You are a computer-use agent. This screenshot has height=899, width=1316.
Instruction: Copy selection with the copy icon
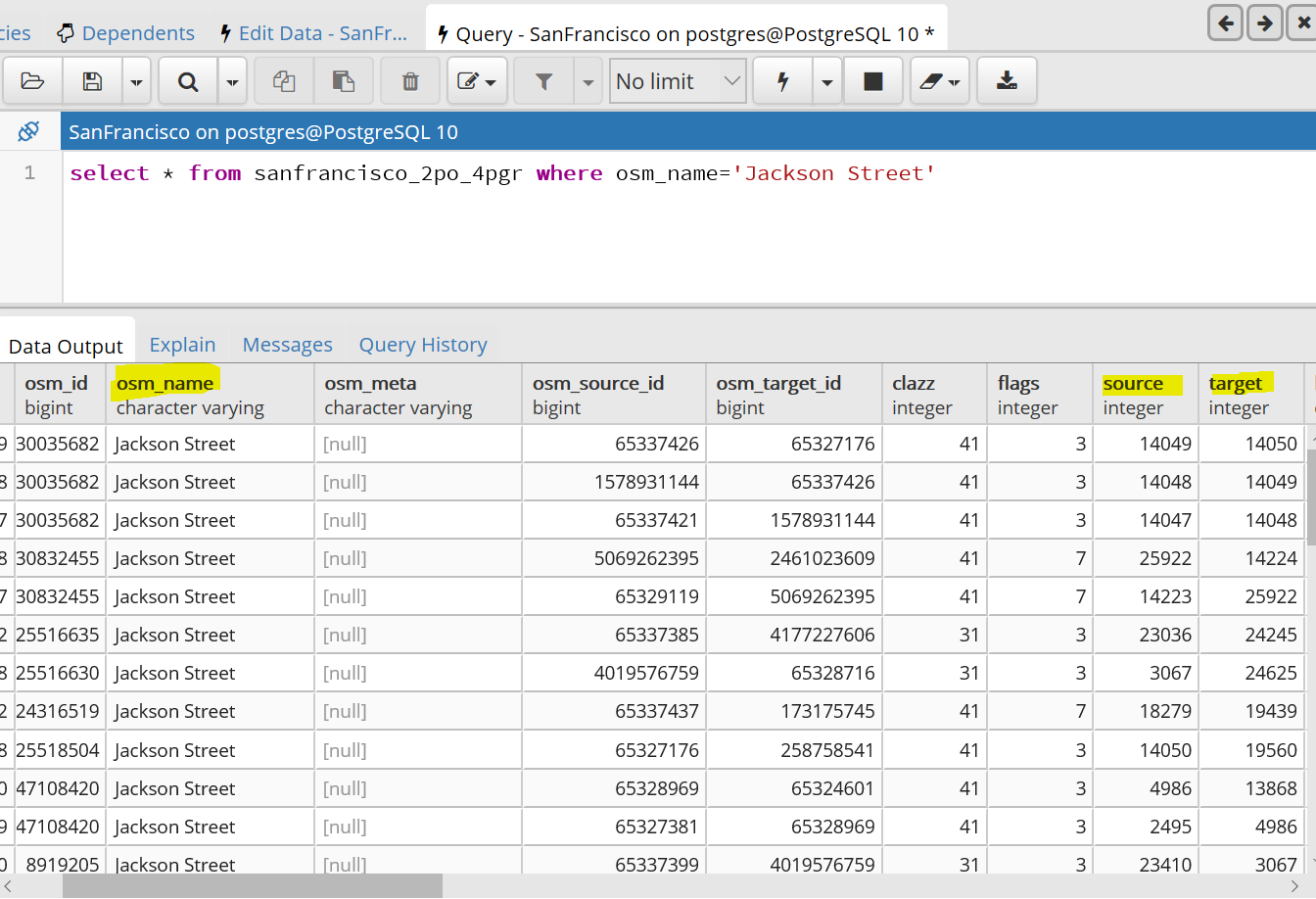tap(284, 81)
